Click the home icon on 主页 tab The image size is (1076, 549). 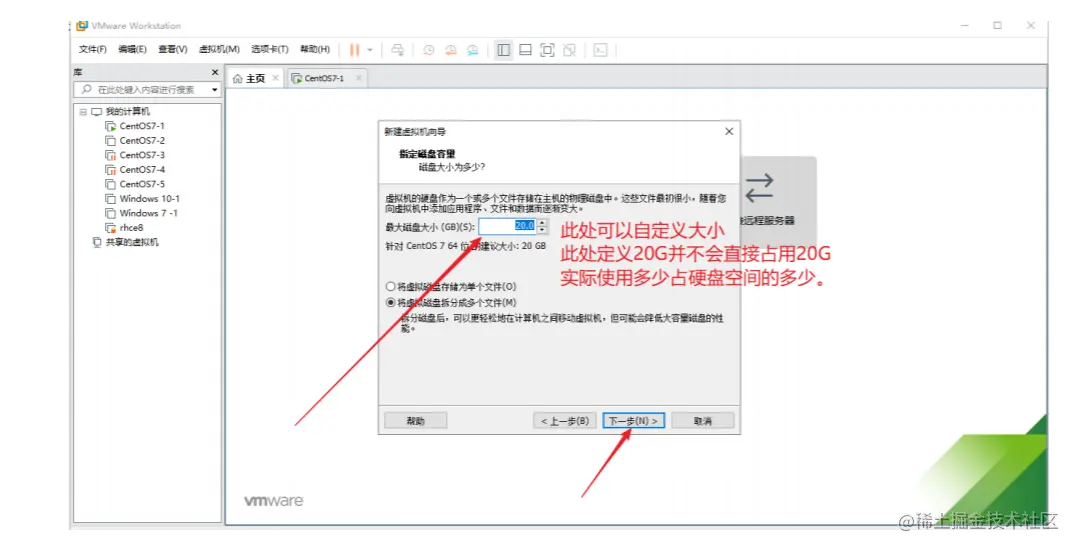237,78
